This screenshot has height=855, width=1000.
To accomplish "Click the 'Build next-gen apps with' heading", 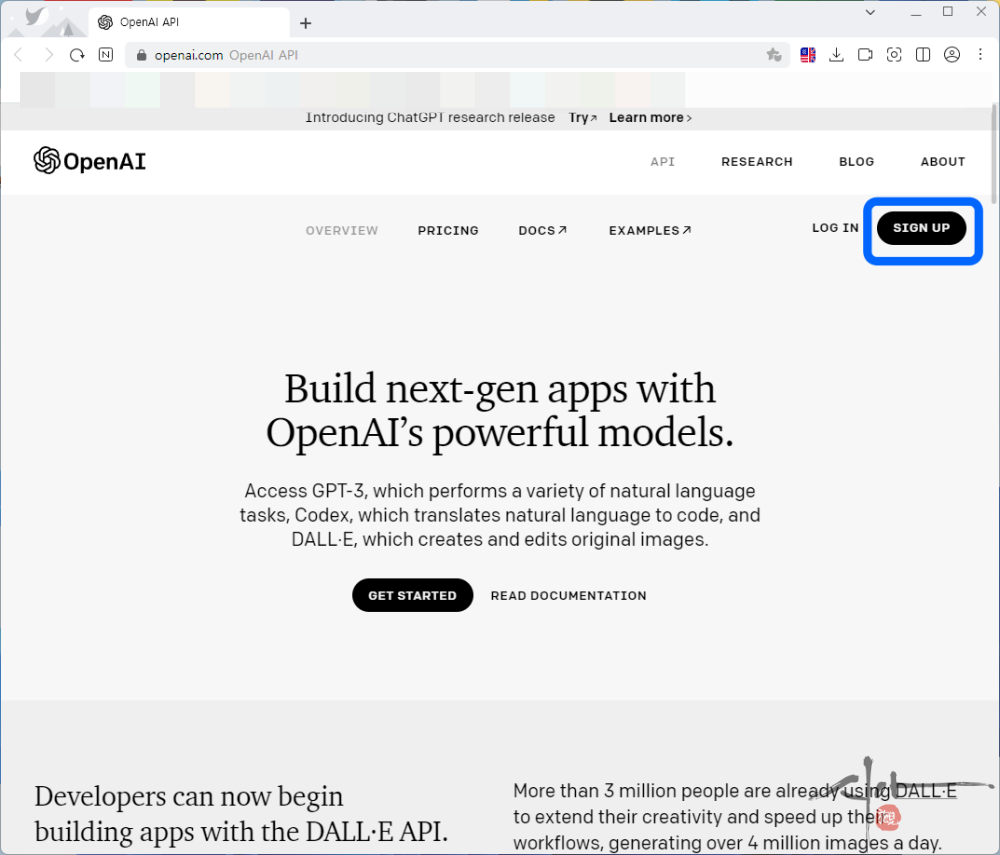I will pos(500,388).
